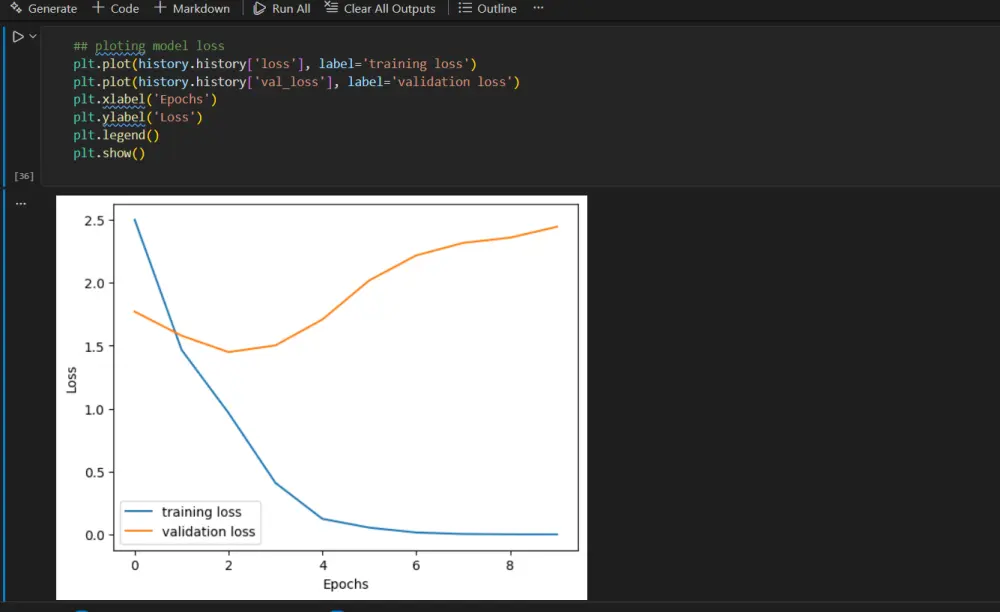Open the notebook Outline

[488, 8]
